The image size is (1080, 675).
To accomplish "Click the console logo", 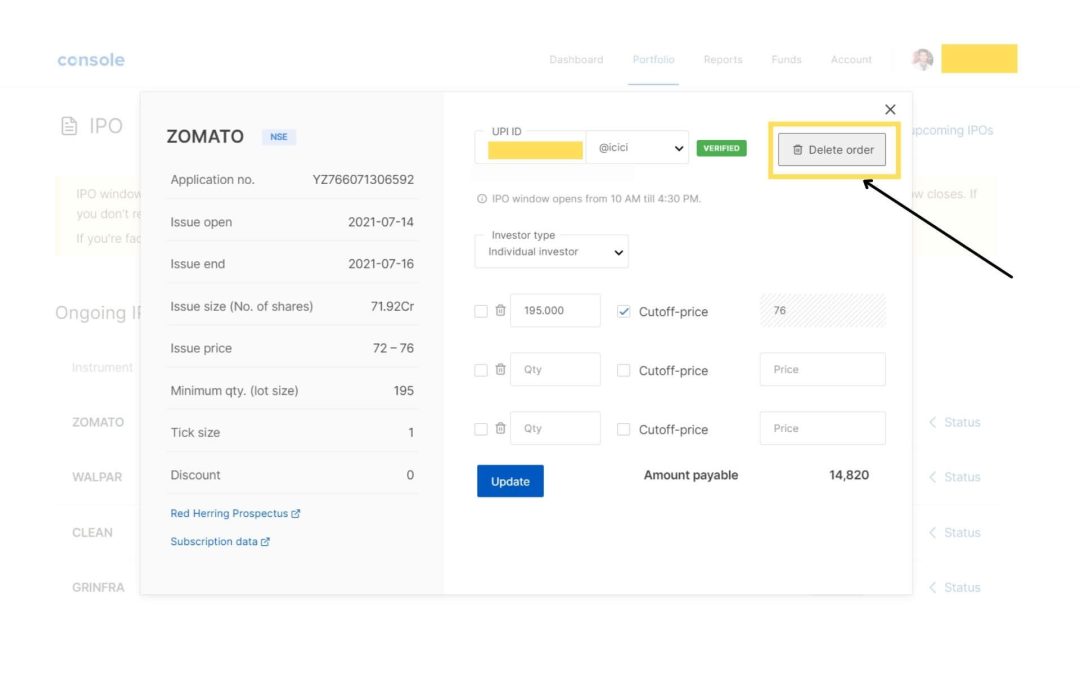I will [91, 60].
